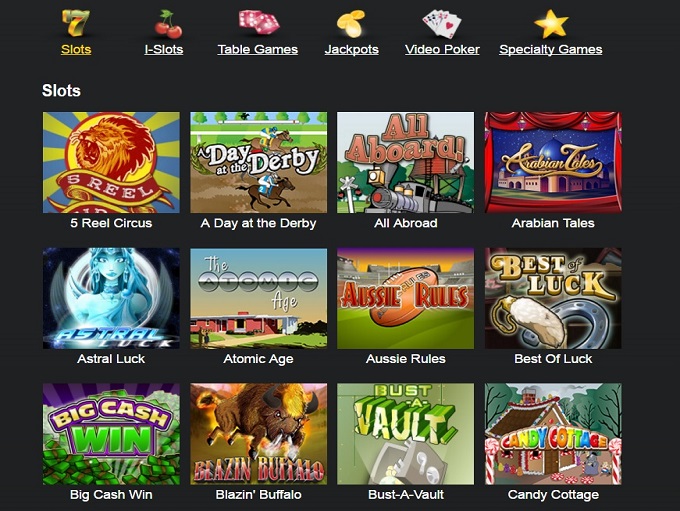Open the Best Of Luck horseshoe thumbnail

[553, 298]
